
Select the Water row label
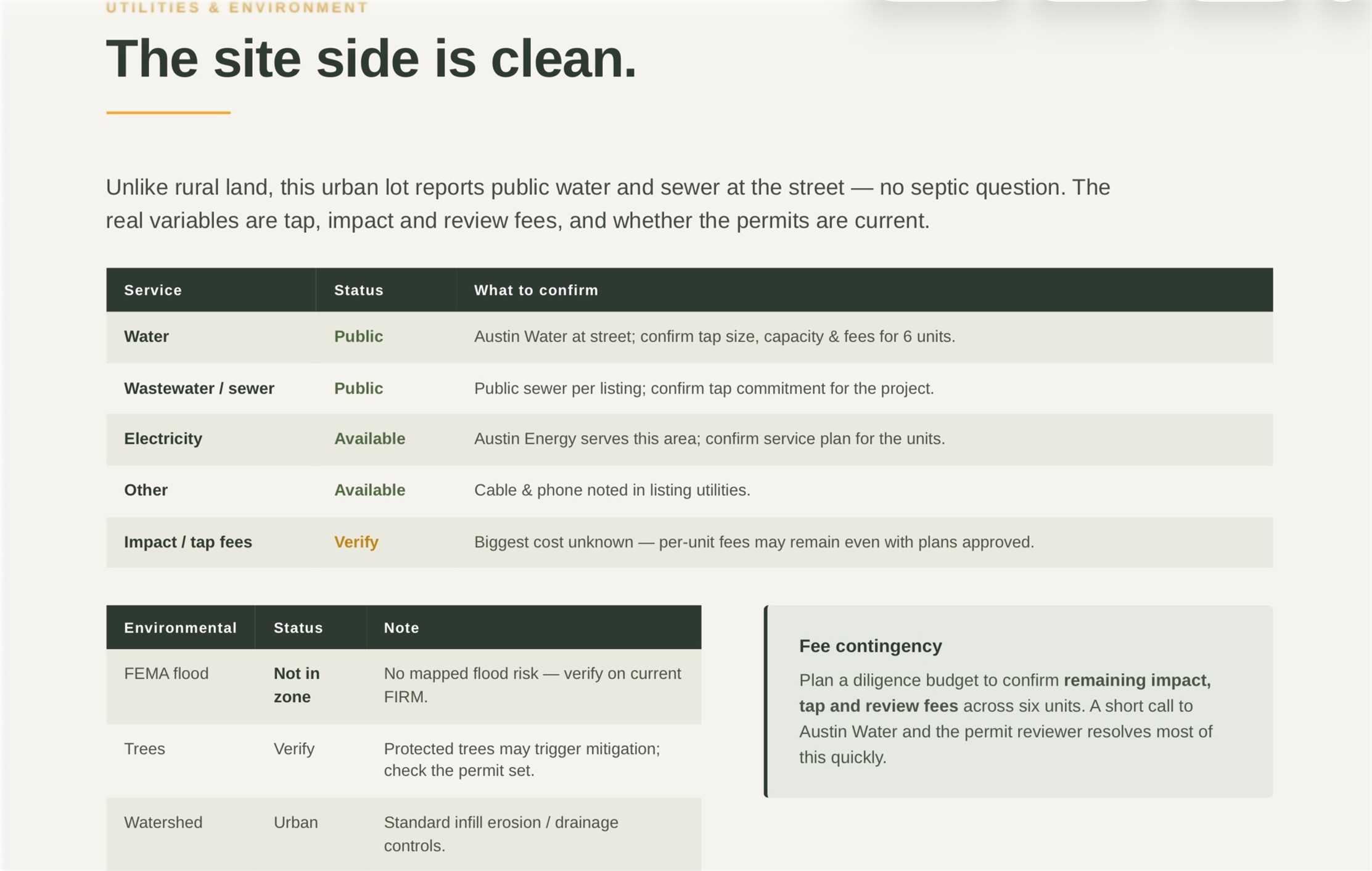click(146, 336)
